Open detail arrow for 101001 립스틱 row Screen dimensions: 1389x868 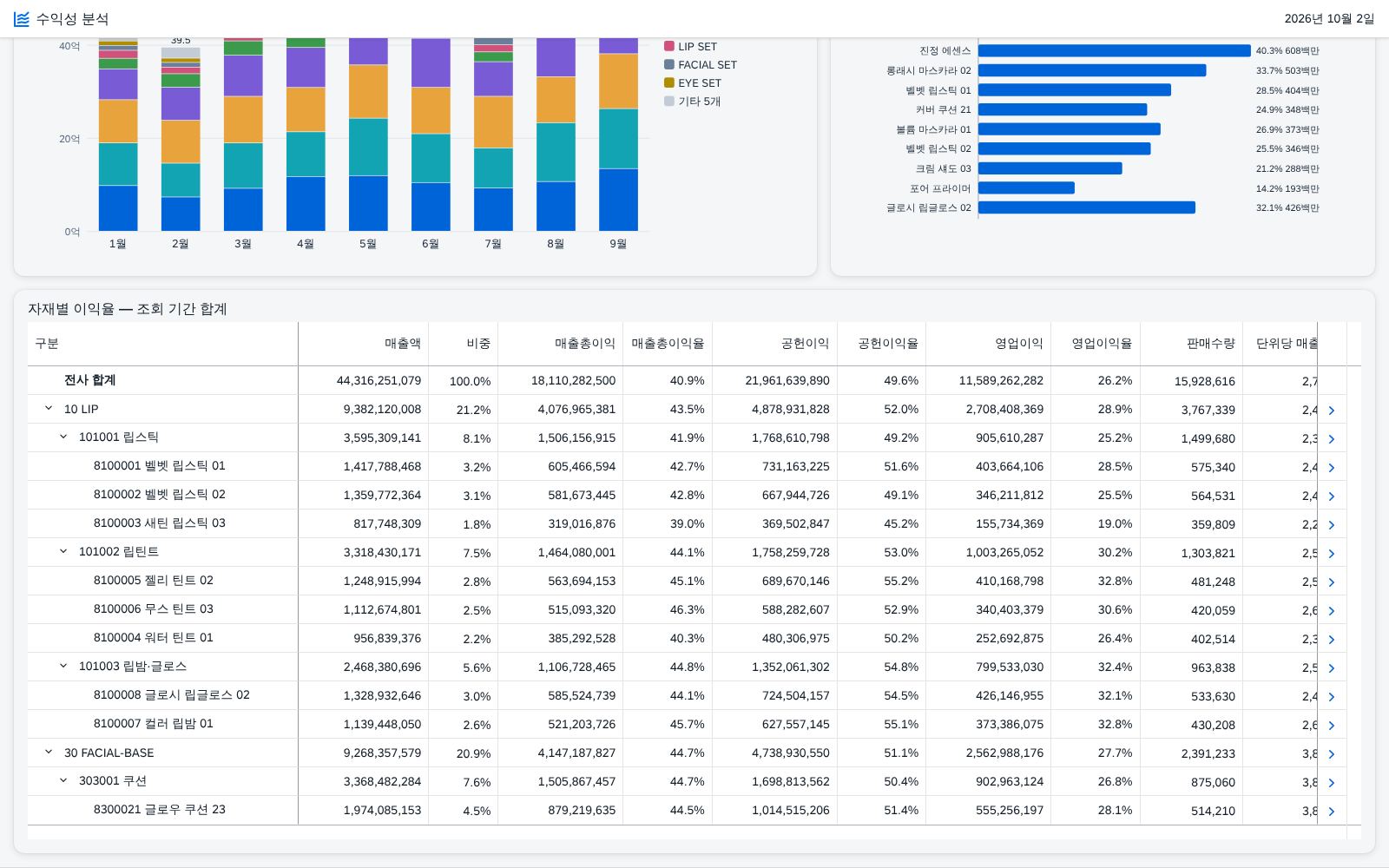tap(1332, 439)
